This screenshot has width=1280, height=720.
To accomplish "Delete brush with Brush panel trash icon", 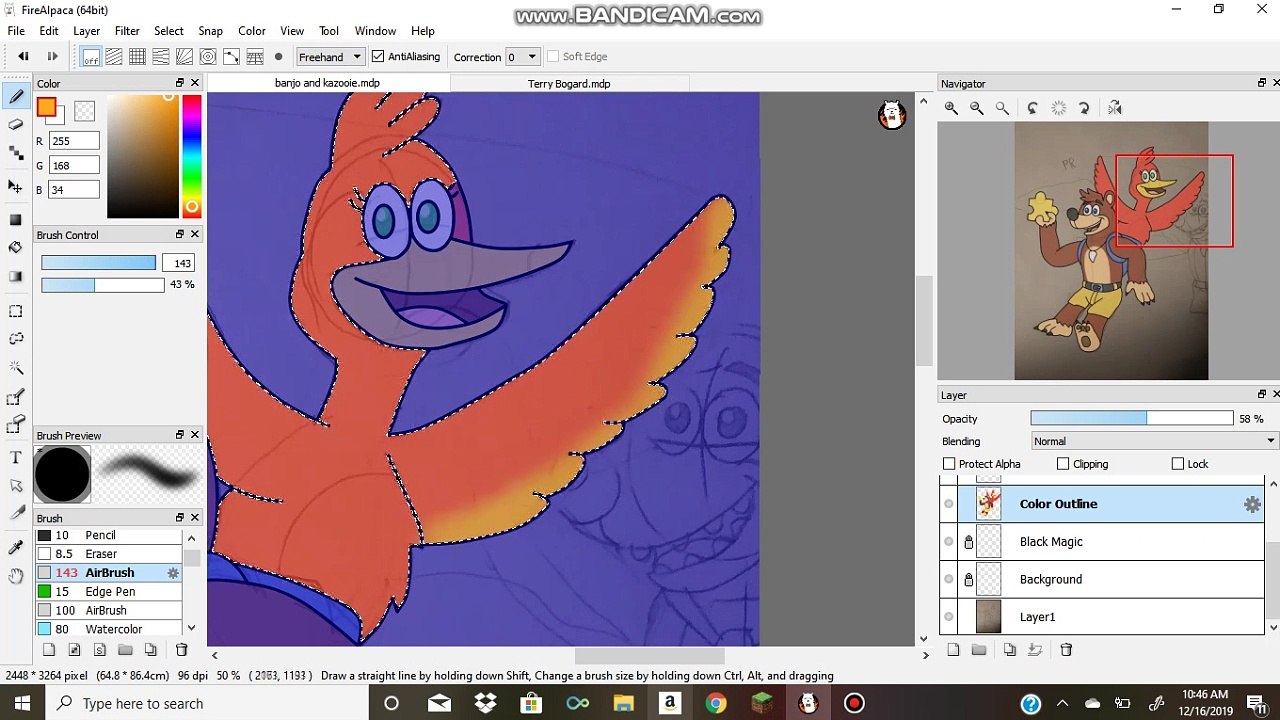I will (181, 650).
